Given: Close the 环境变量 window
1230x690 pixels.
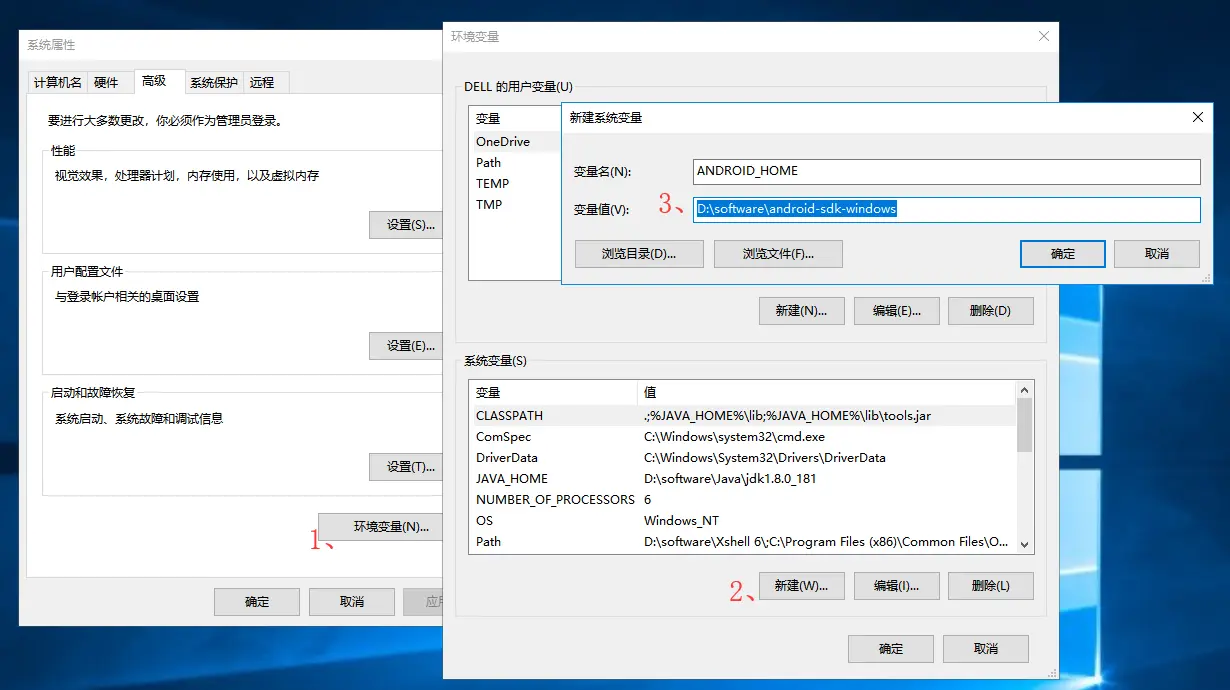Looking at the screenshot, I should pos(1044,36).
